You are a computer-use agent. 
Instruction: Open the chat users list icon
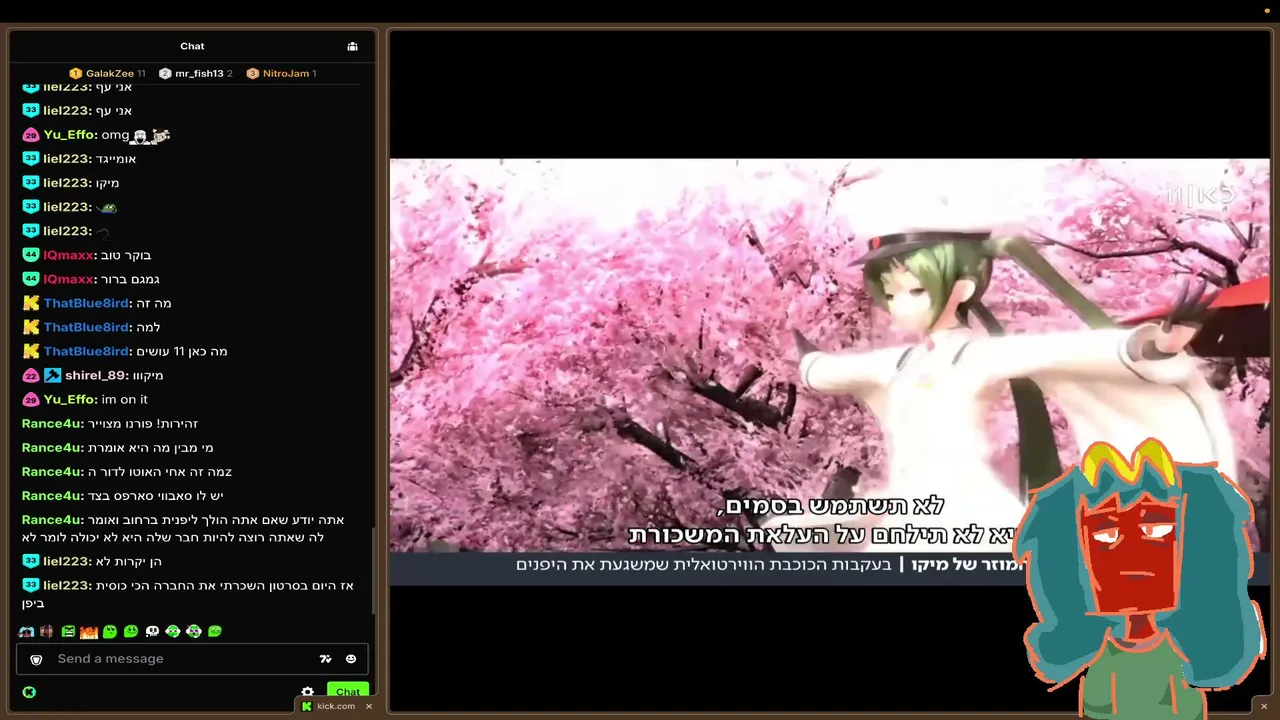[352, 46]
